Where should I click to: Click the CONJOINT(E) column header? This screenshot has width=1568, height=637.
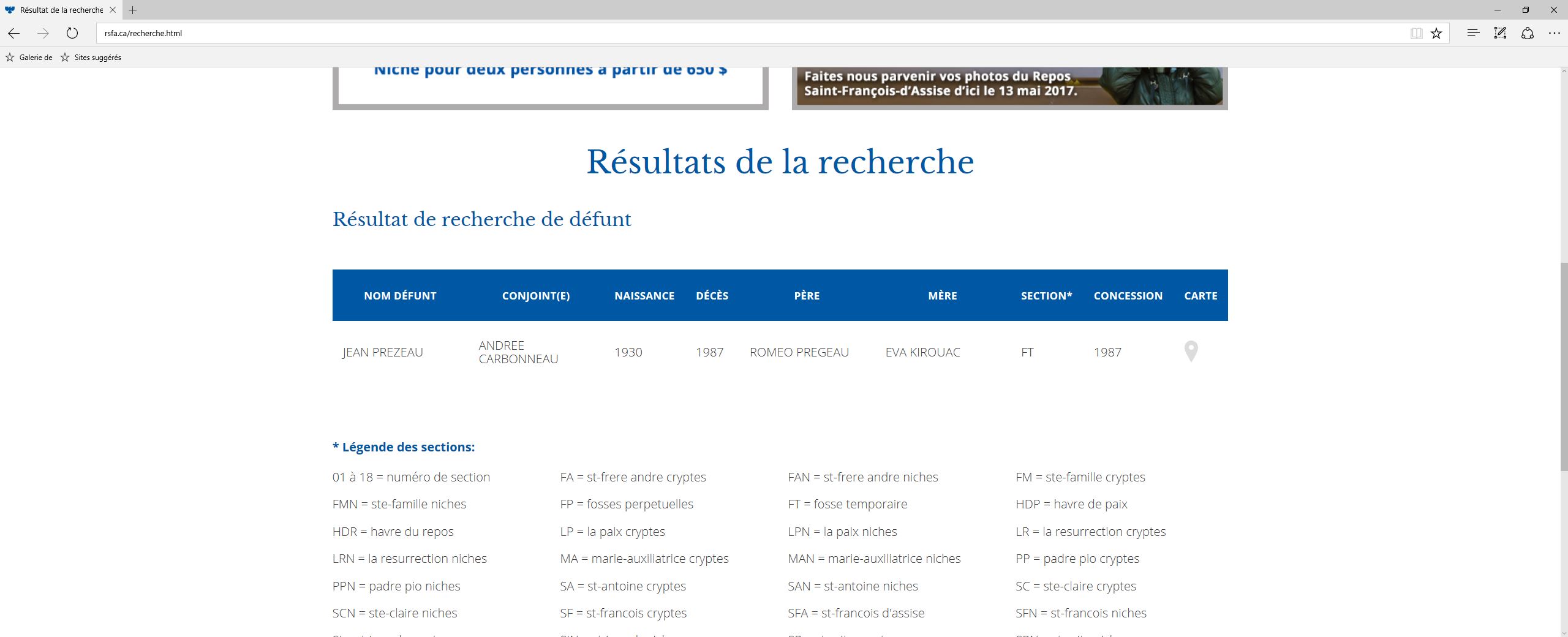[536, 296]
